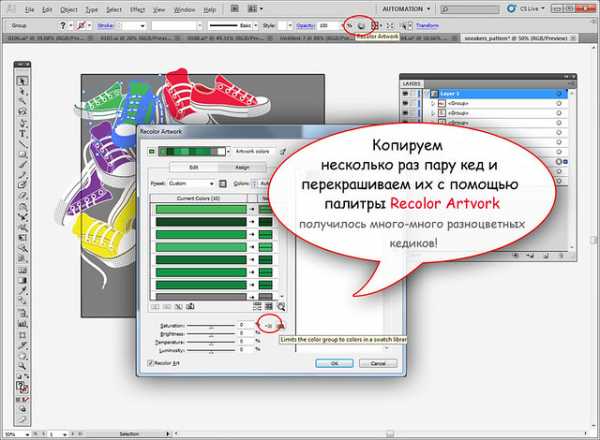Click the find color magnifier icon in dialog
Image resolution: width=600 pixels, height=440 pixels.
point(281,305)
